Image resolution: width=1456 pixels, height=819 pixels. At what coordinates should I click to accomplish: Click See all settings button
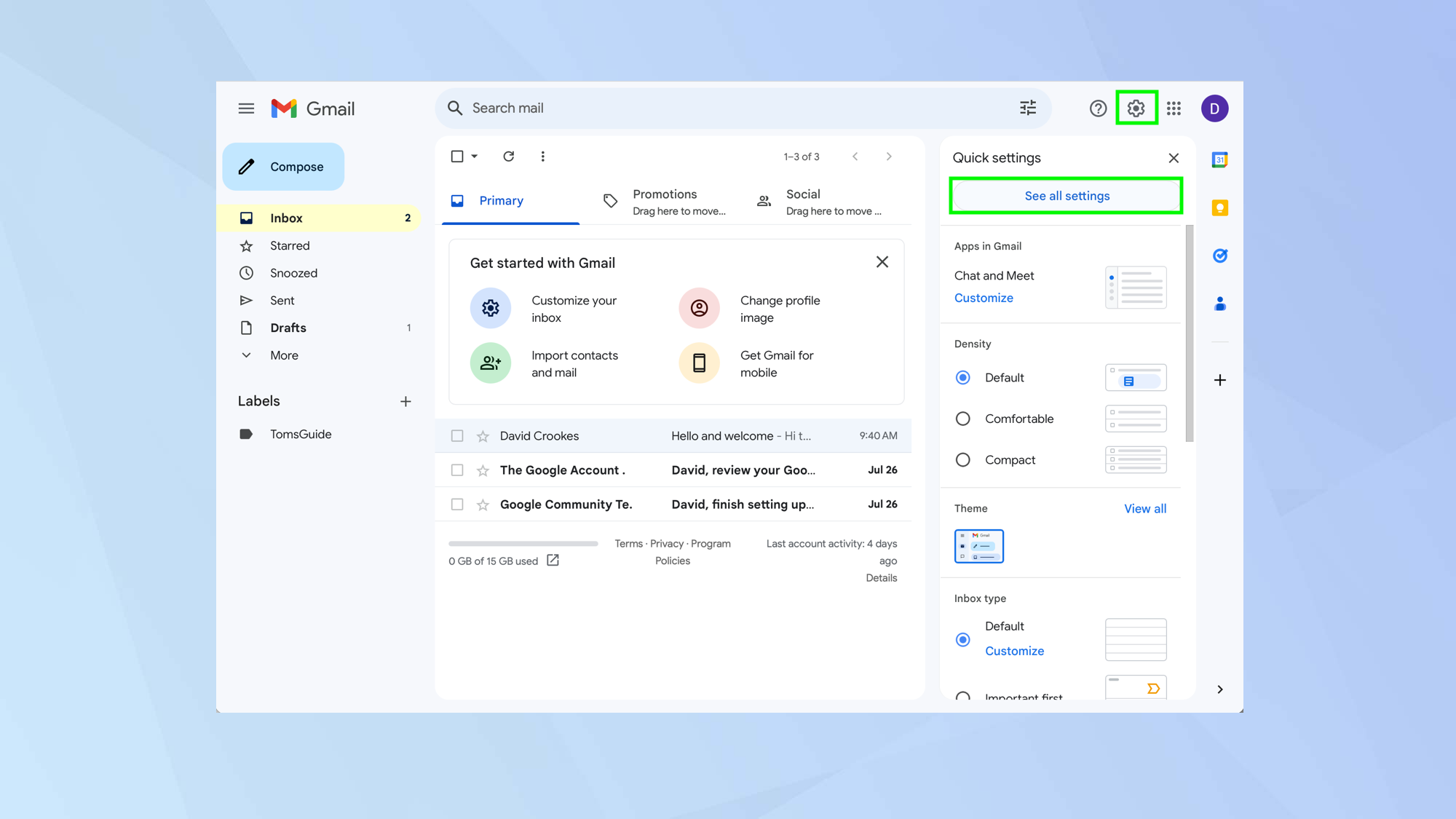click(1066, 195)
